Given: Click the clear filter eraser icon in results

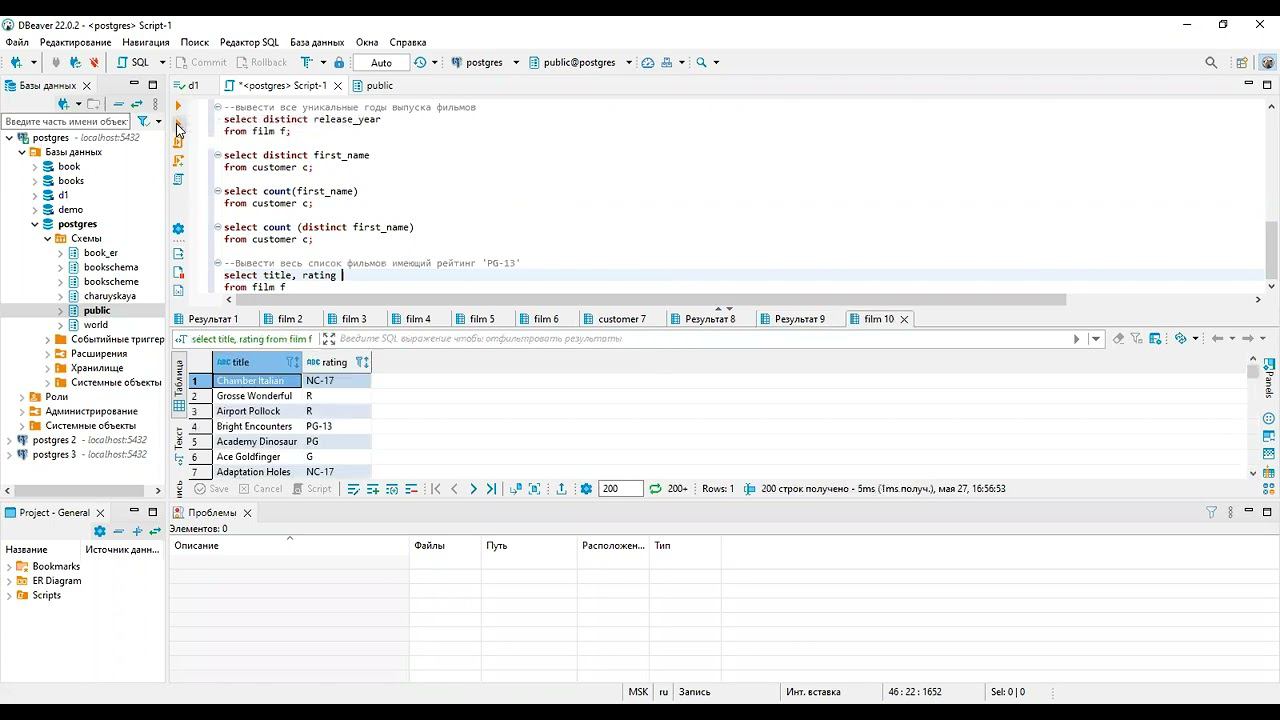Looking at the screenshot, I should [1118, 339].
